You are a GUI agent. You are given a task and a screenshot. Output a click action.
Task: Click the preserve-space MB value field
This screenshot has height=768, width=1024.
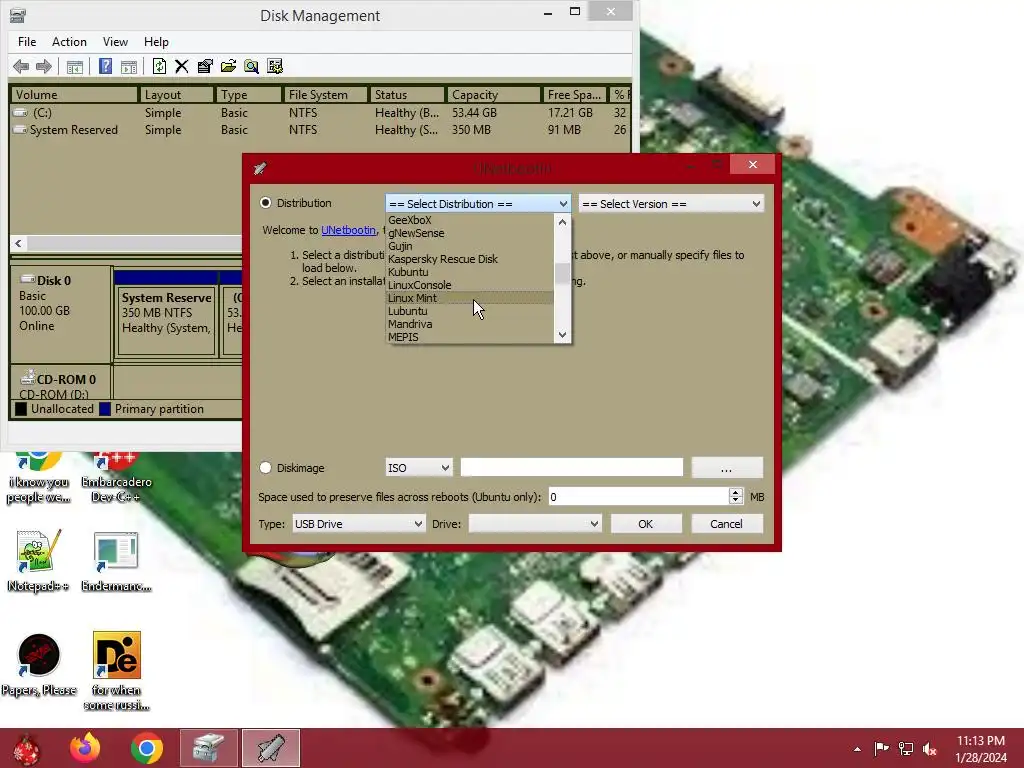638,497
